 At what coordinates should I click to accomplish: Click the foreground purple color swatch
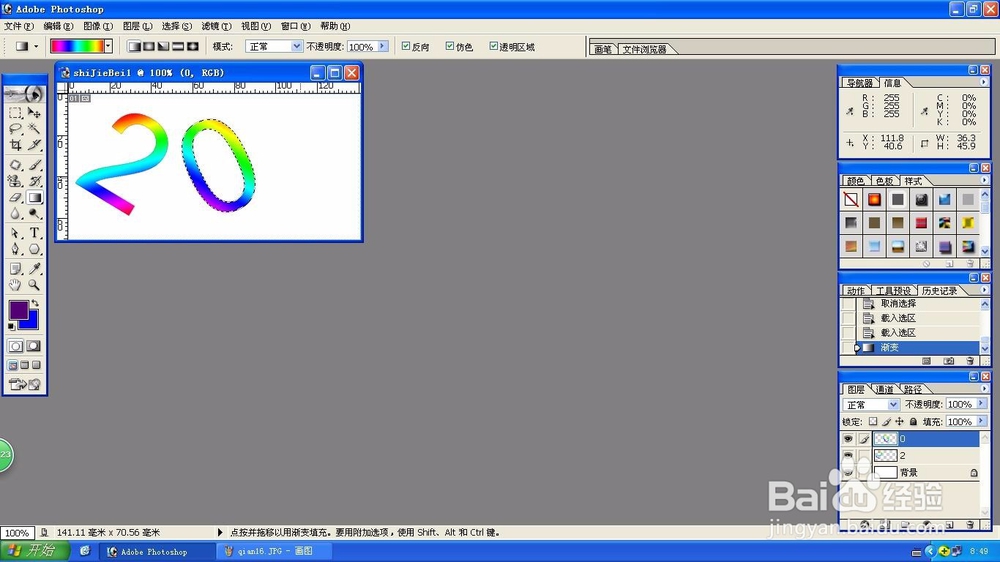click(18, 310)
